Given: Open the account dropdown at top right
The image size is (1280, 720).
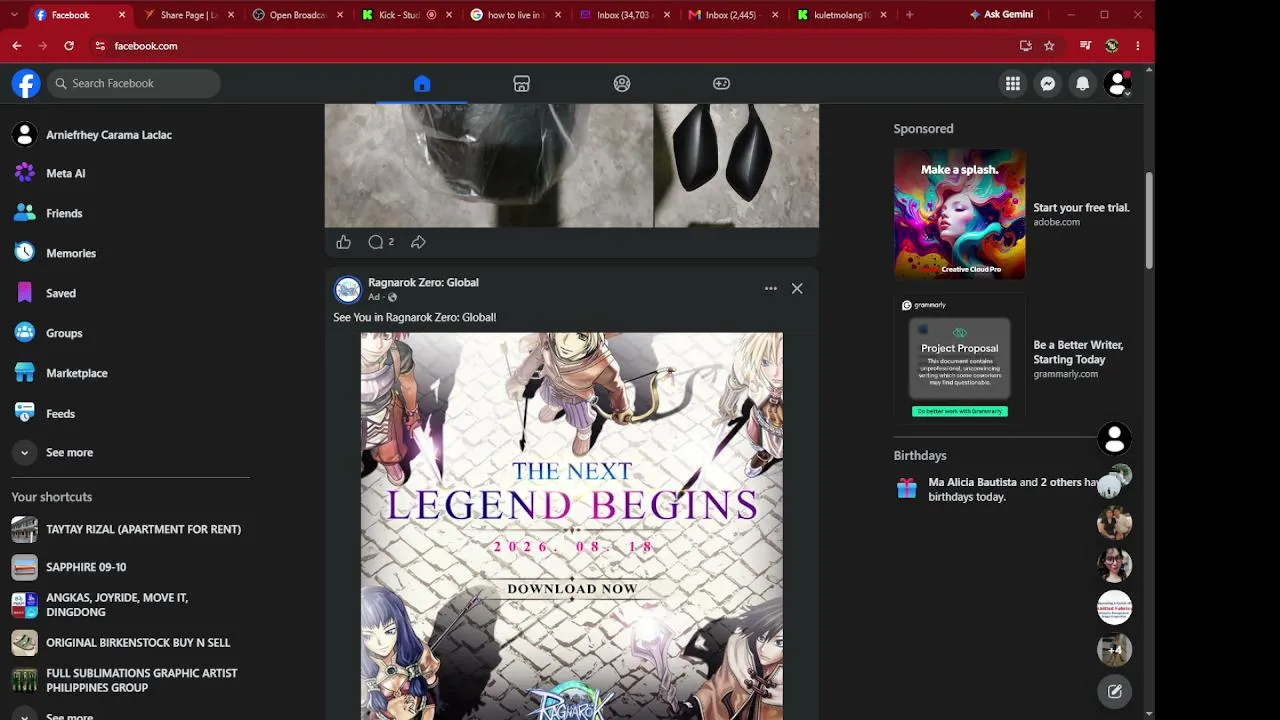Looking at the screenshot, I should 1117,84.
